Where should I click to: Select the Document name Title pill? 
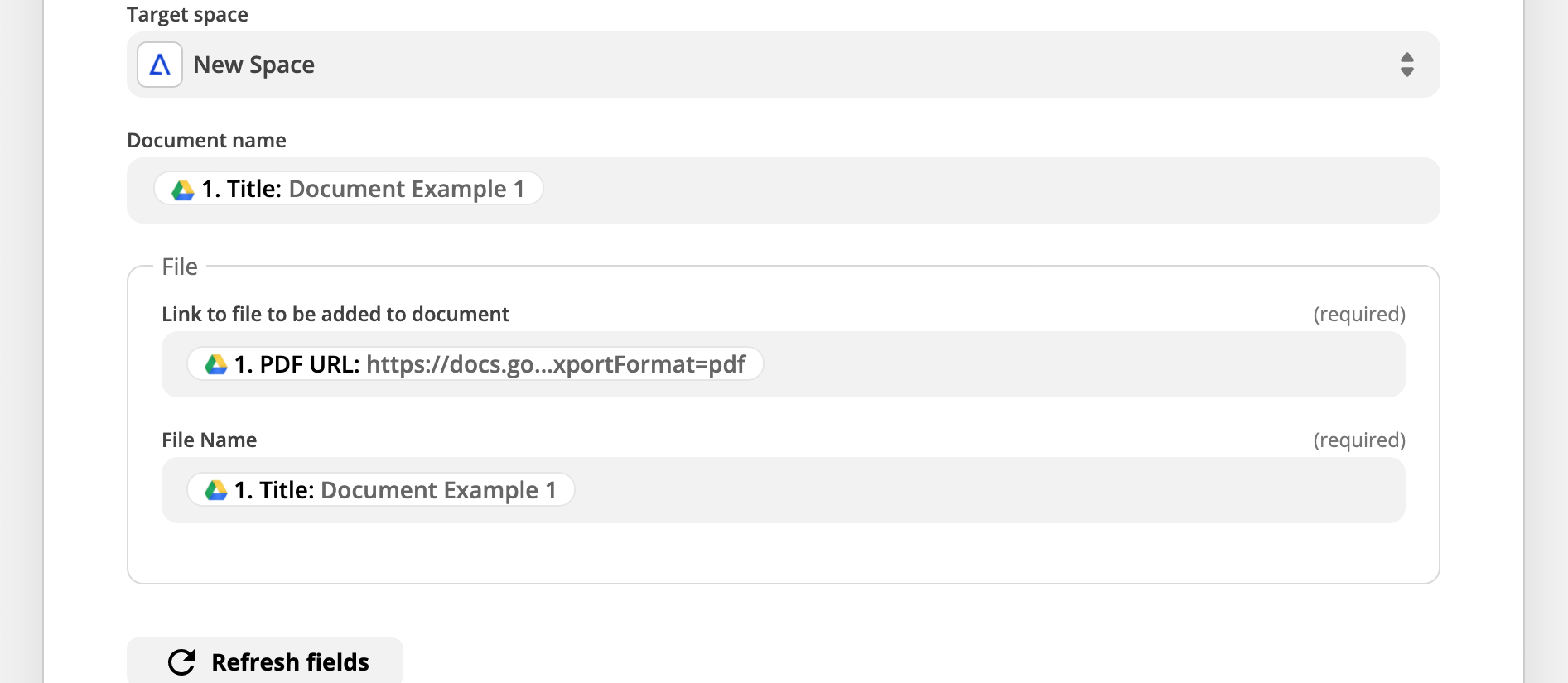pyautogui.click(x=349, y=189)
